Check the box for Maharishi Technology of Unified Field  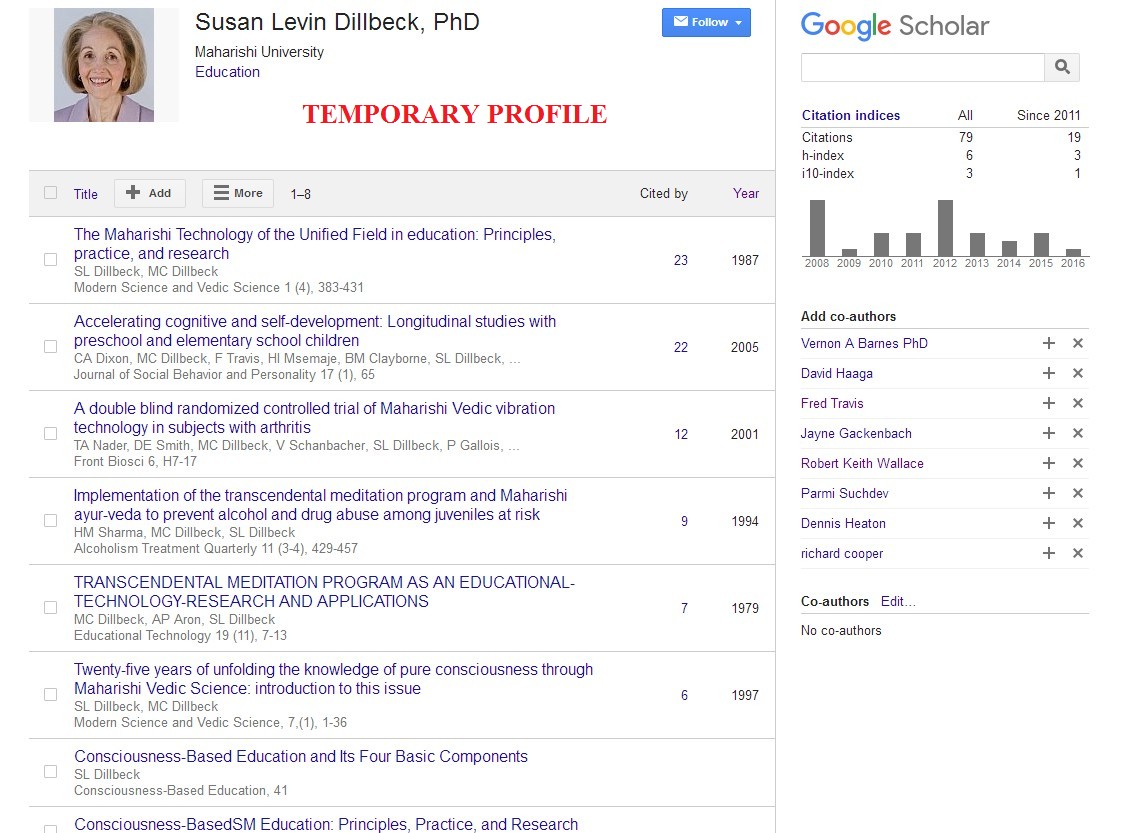click(50, 259)
